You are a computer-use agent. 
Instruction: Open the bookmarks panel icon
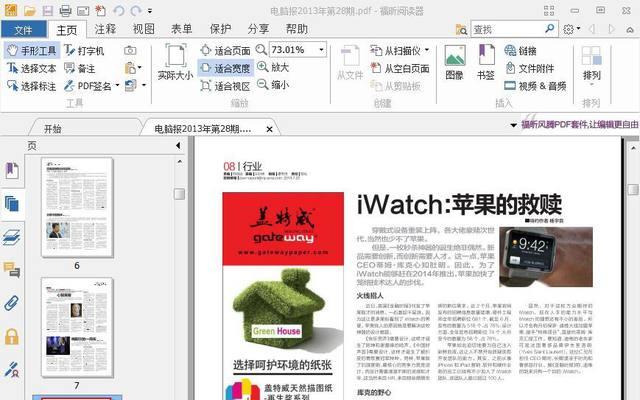[x=12, y=170]
